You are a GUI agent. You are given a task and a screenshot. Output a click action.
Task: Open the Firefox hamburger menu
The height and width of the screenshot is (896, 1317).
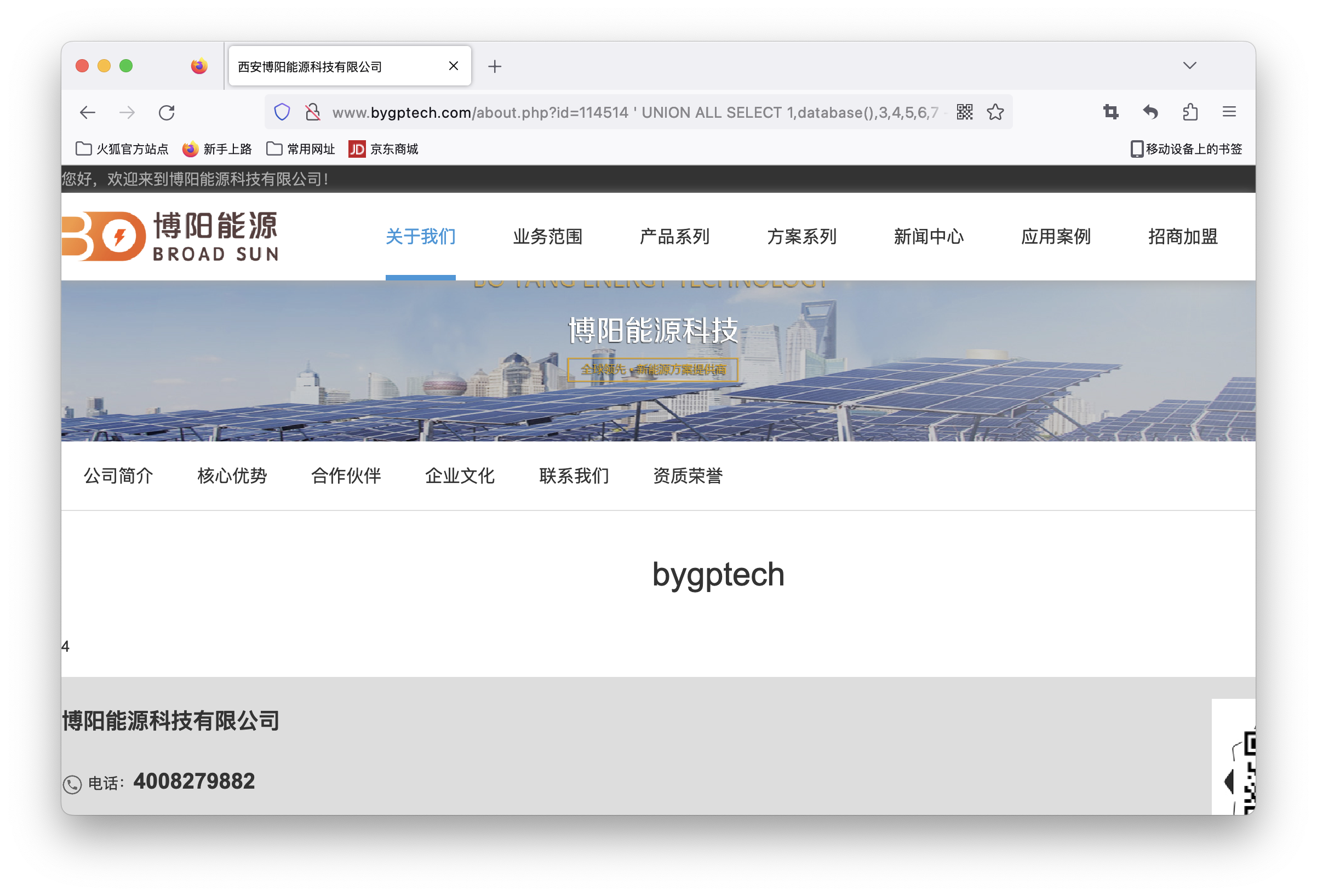pos(1229,112)
